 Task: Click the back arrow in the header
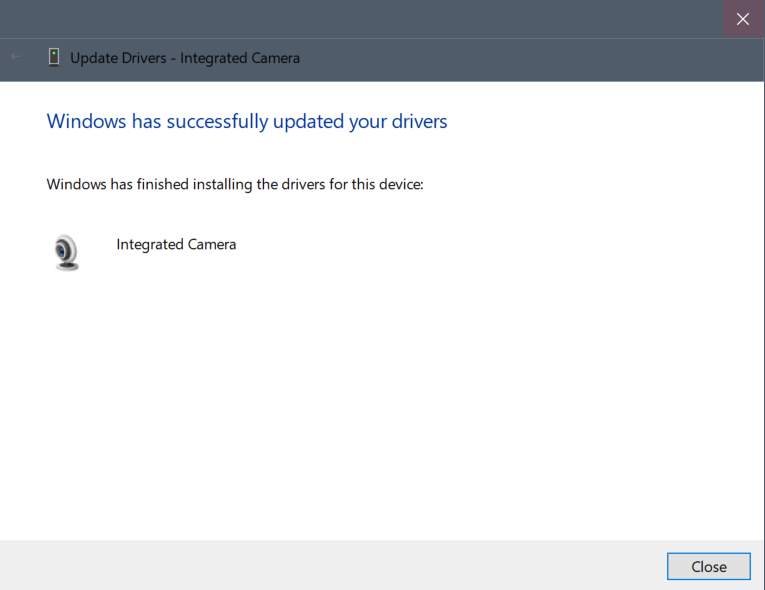coord(16,57)
